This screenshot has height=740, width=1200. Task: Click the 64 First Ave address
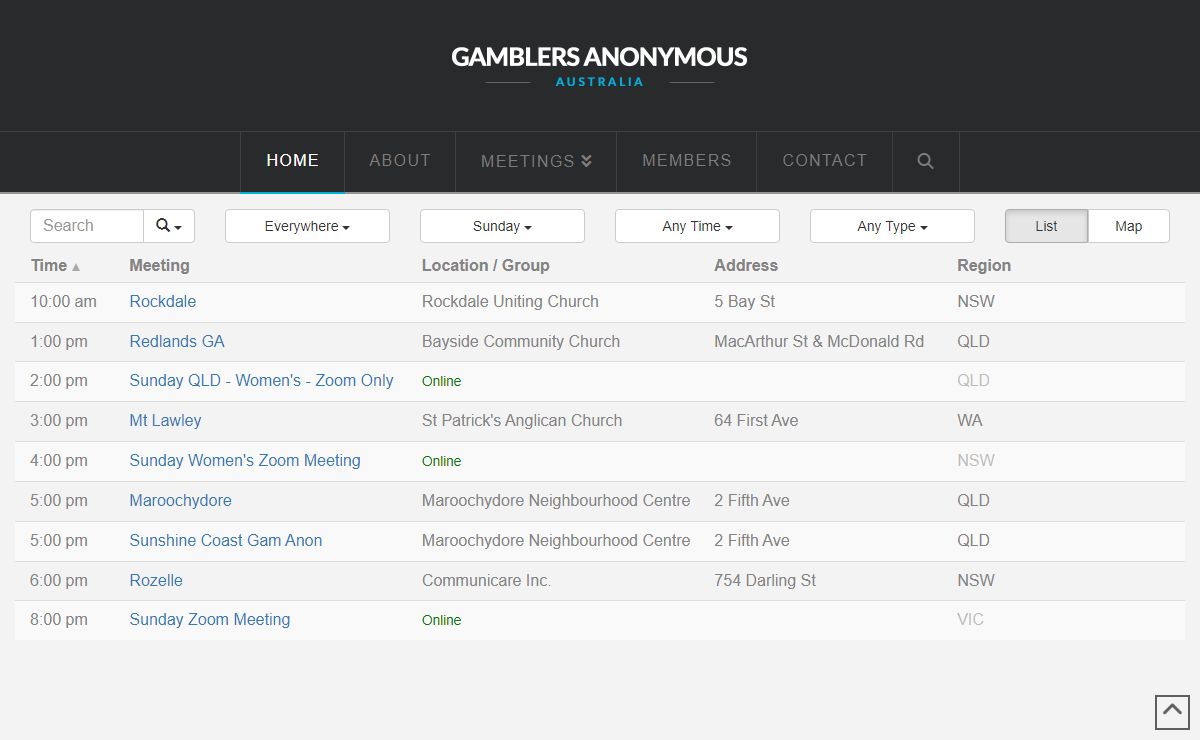click(756, 420)
